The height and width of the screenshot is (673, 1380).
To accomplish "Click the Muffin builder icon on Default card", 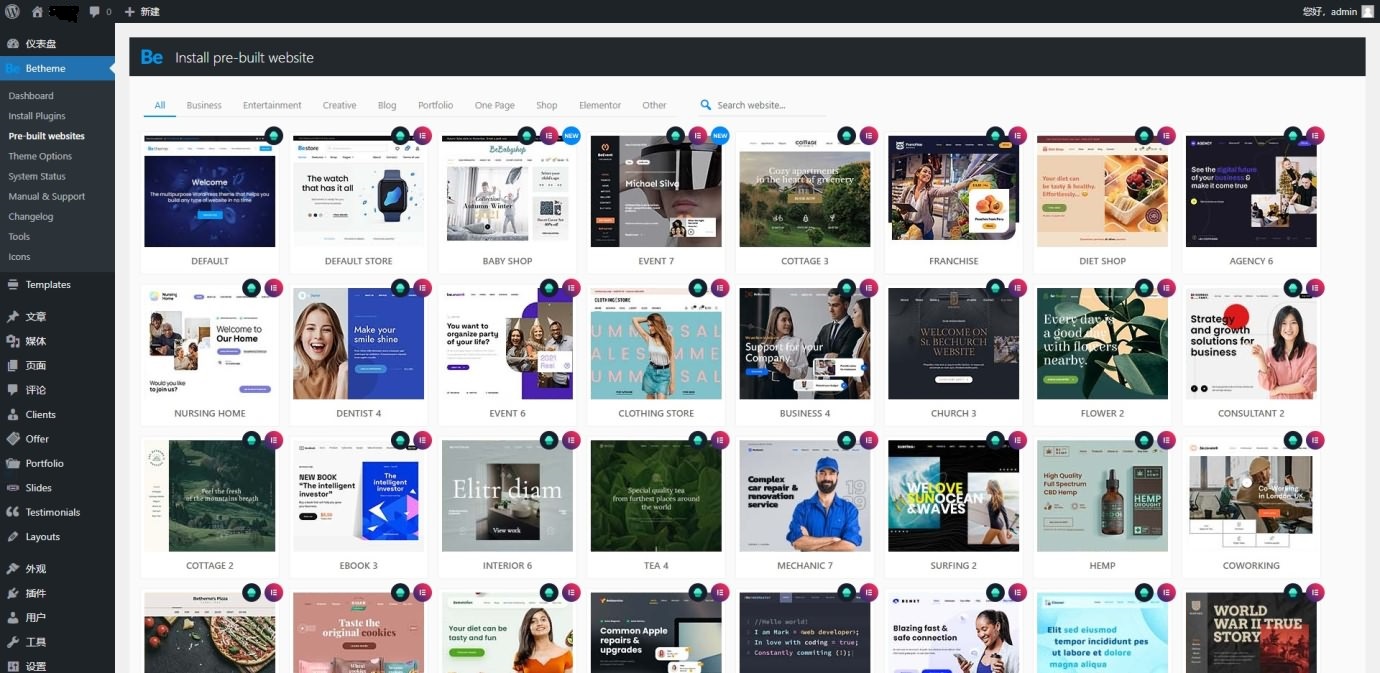I will click(273, 135).
